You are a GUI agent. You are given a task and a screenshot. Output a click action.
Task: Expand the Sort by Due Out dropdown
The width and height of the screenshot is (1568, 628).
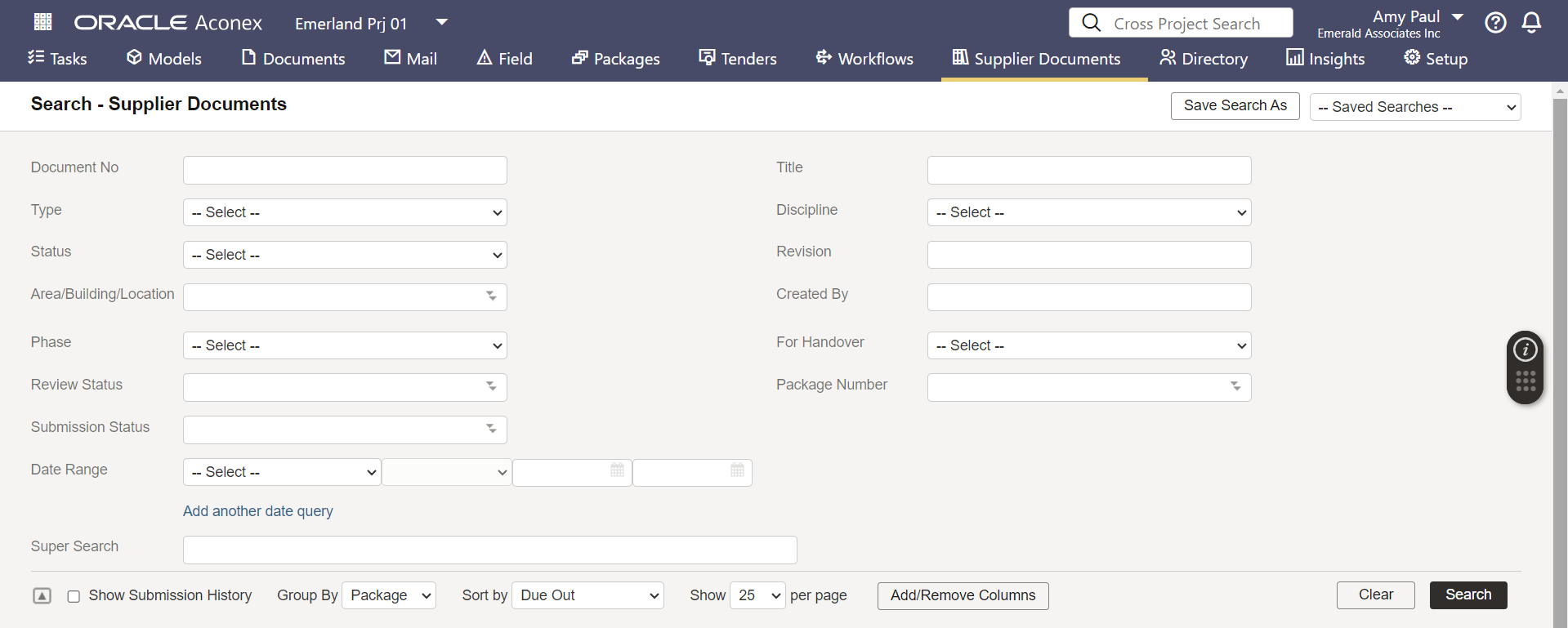(587, 595)
